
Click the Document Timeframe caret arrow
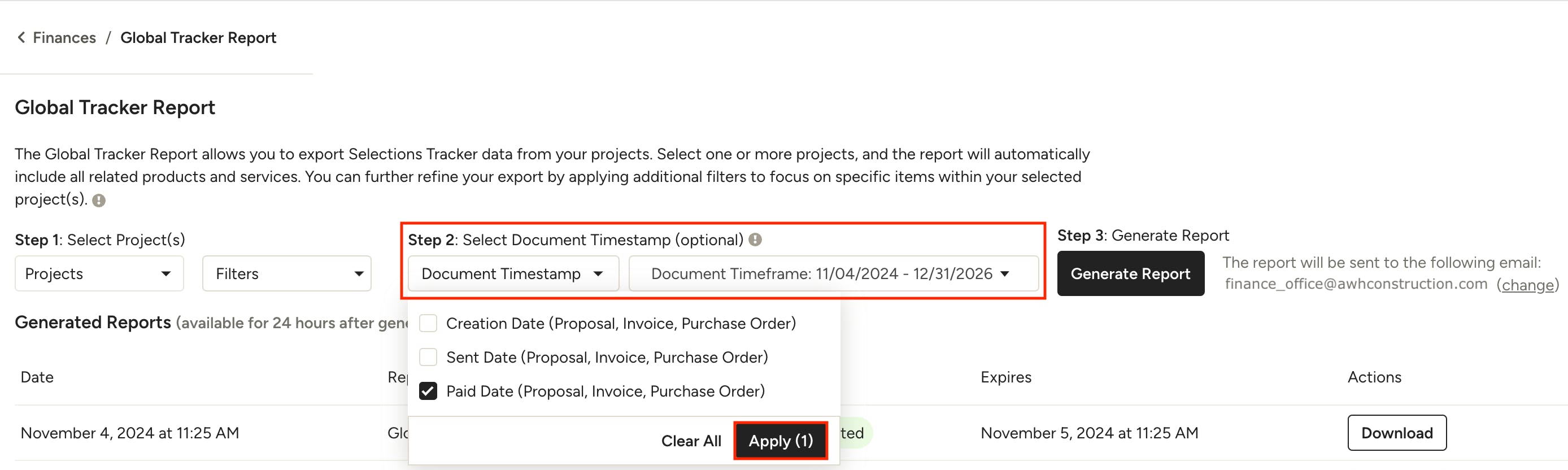click(1004, 274)
